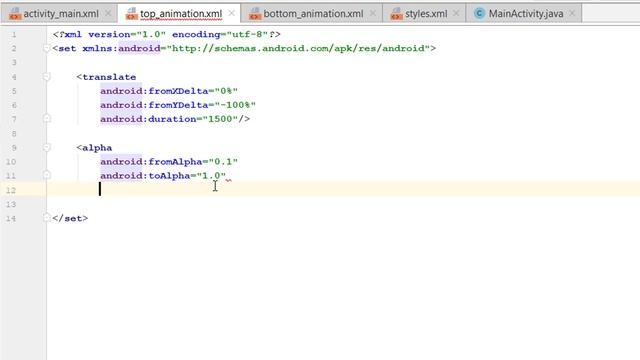Viewport: 640px width, 360px height.
Task: Click the "1.0" toAlpha value
Action: [211, 176]
